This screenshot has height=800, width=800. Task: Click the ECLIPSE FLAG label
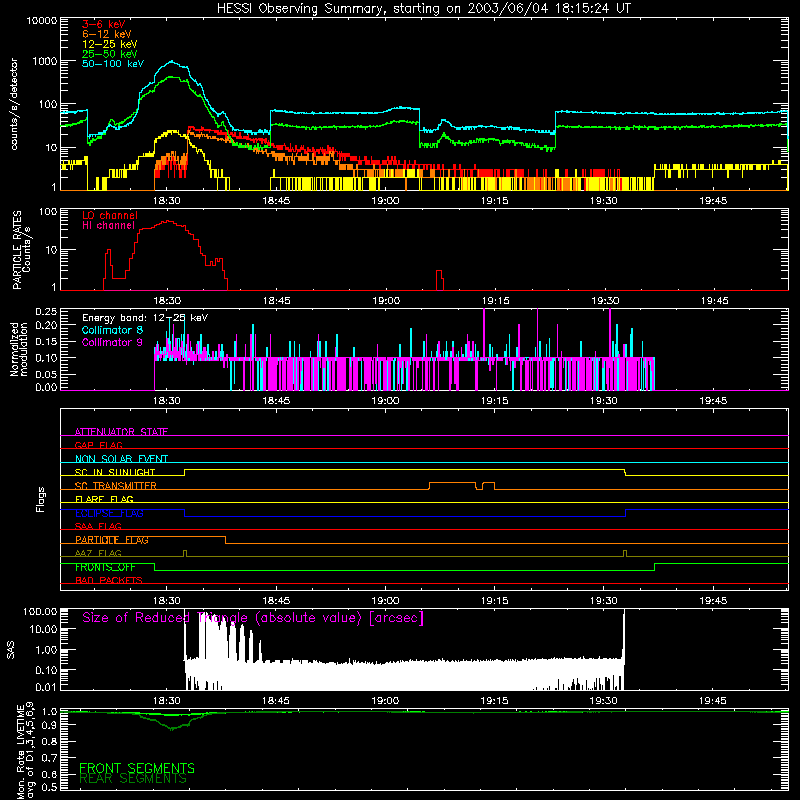click(x=109, y=513)
